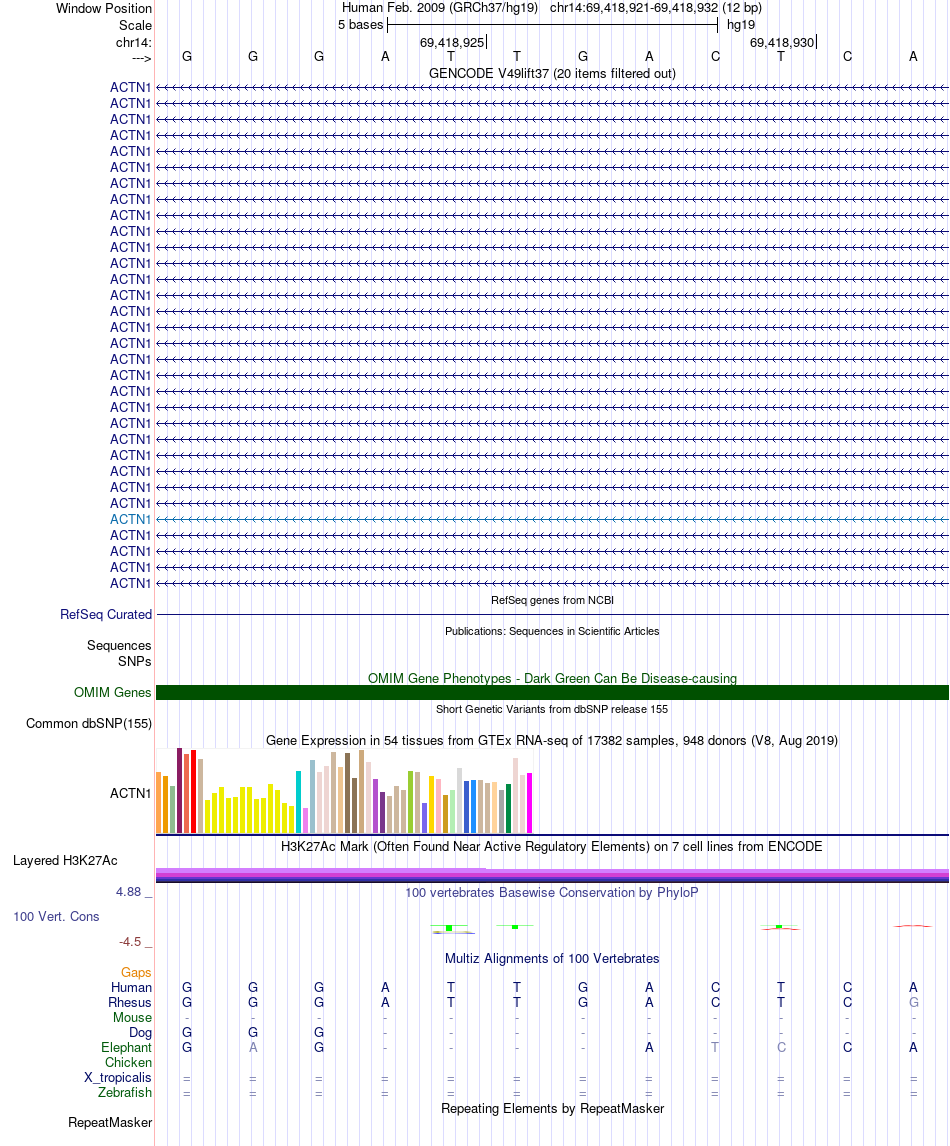Click the 4.88 PhyloP upper scale value
Screen dimensions: 950x1146
tap(128, 892)
